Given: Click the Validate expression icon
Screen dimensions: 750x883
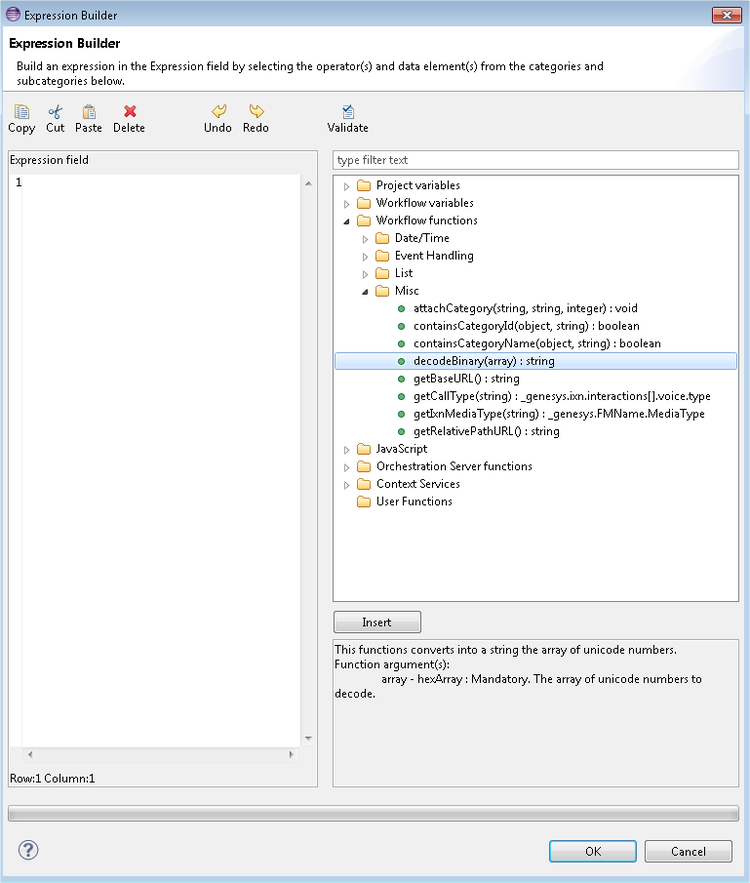Looking at the screenshot, I should (x=348, y=112).
